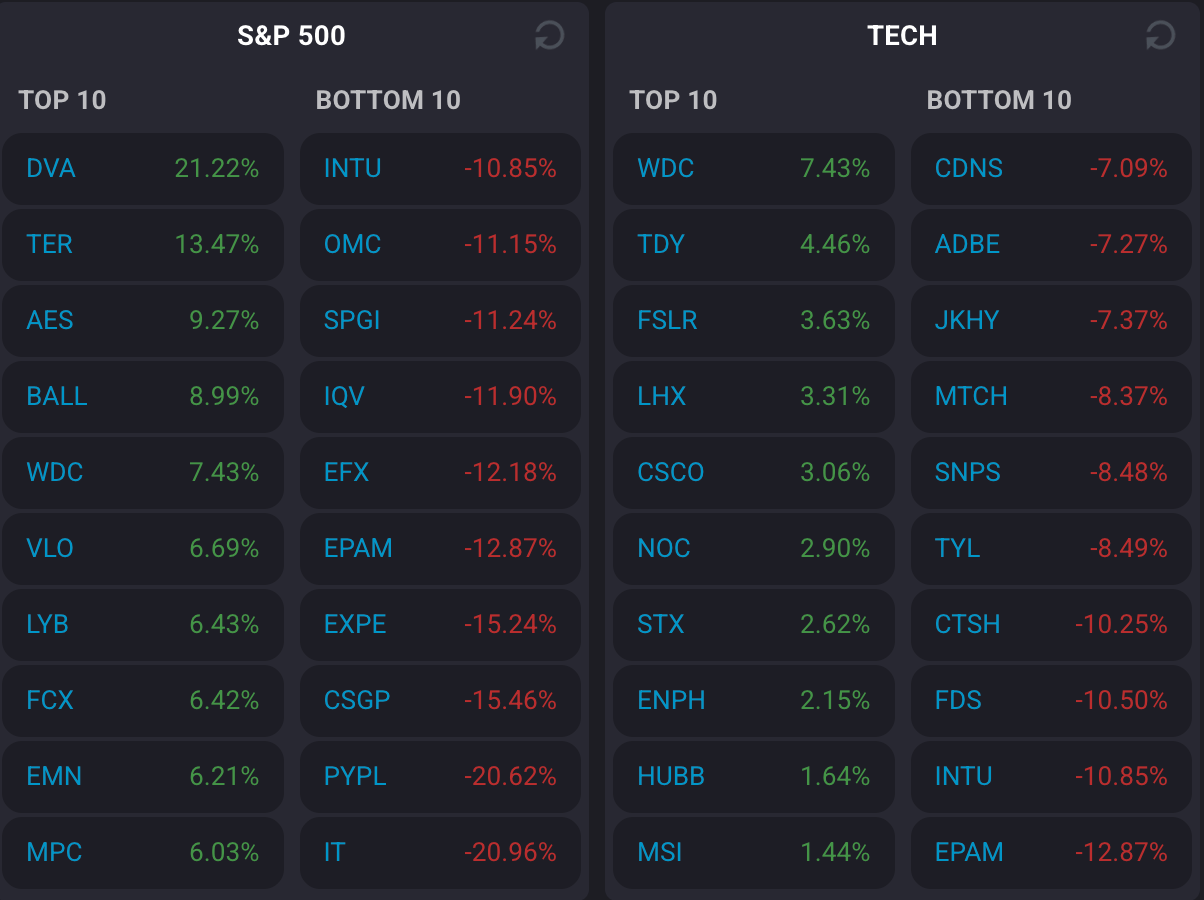
Task: Refresh the TECH panel
Action: pyautogui.click(x=1160, y=36)
